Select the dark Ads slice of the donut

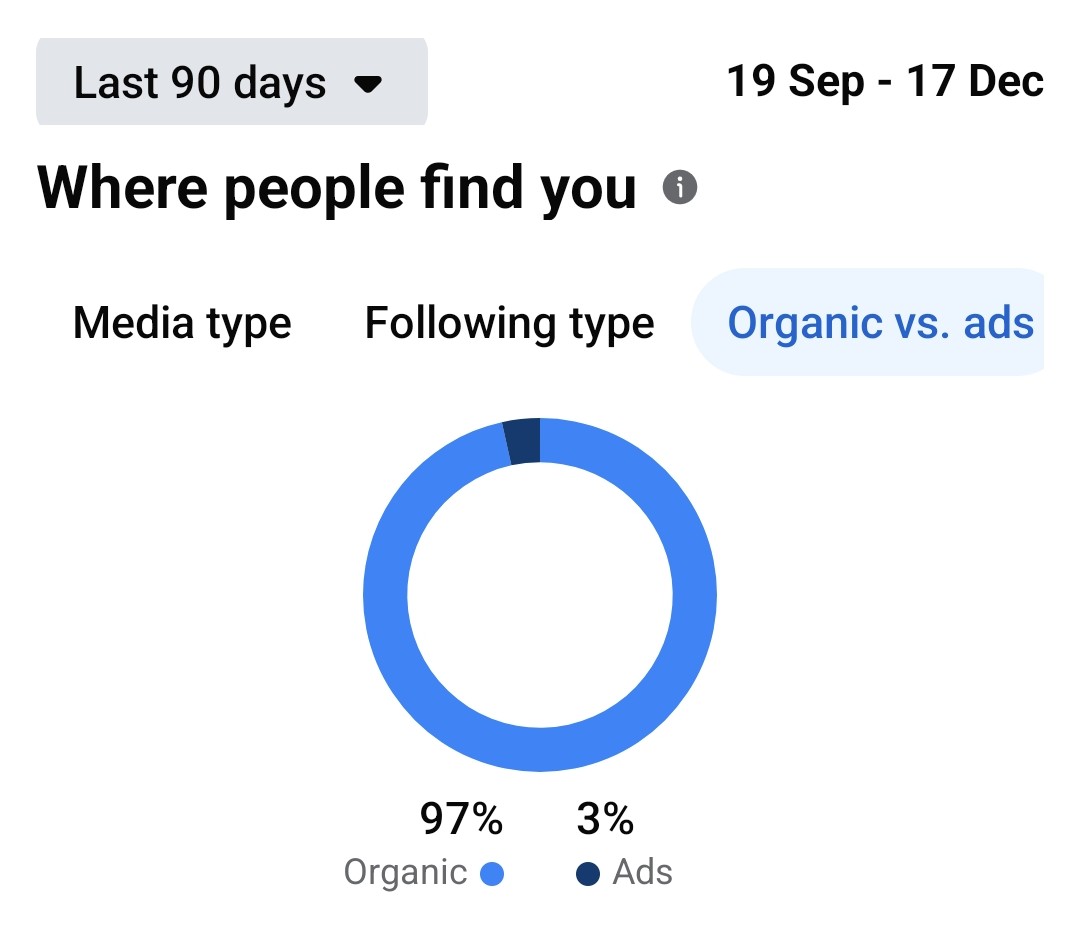523,441
